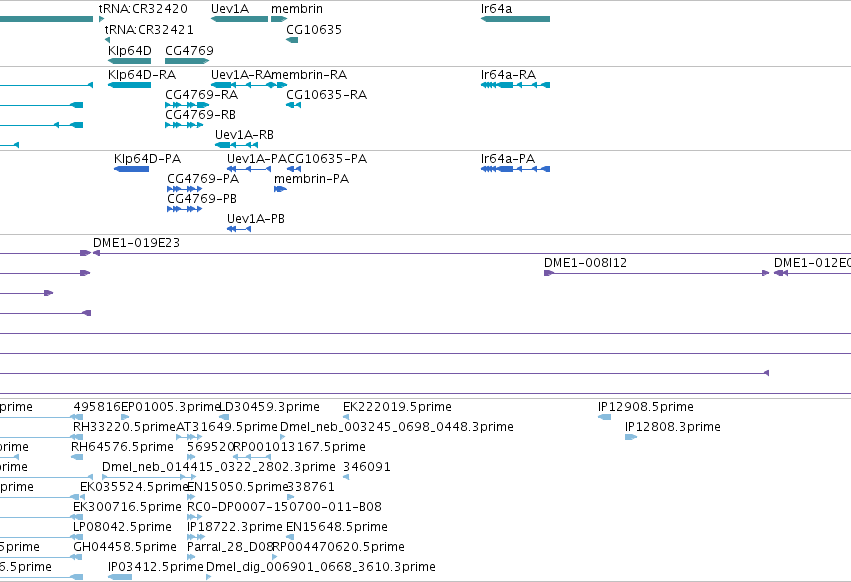Select the EK222019.5prime EST label
The width and height of the screenshot is (851, 582).
pyautogui.click(x=397, y=407)
